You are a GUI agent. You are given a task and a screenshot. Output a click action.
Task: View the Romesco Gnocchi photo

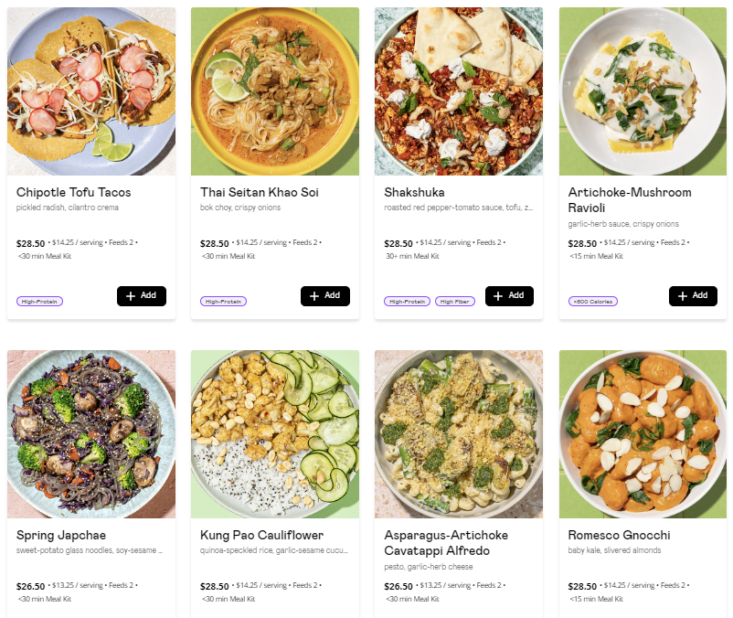643,434
